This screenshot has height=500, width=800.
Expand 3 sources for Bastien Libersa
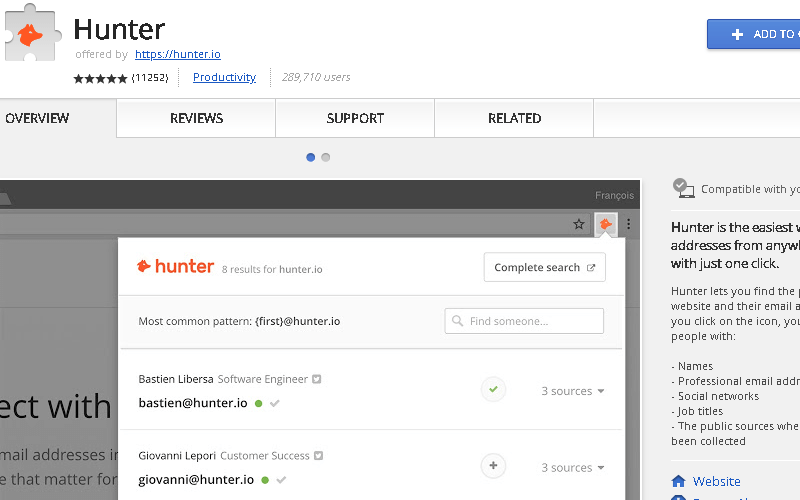point(573,391)
